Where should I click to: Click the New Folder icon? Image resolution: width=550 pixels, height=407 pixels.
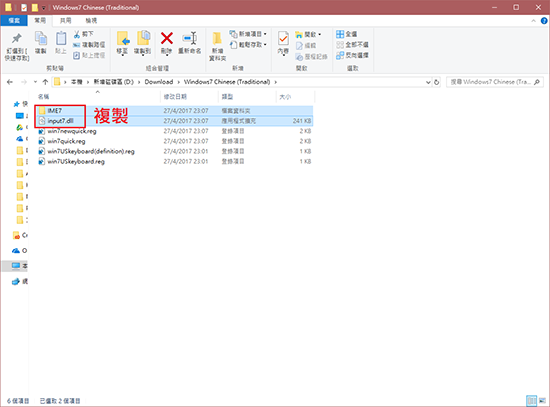pyautogui.click(x=217, y=38)
